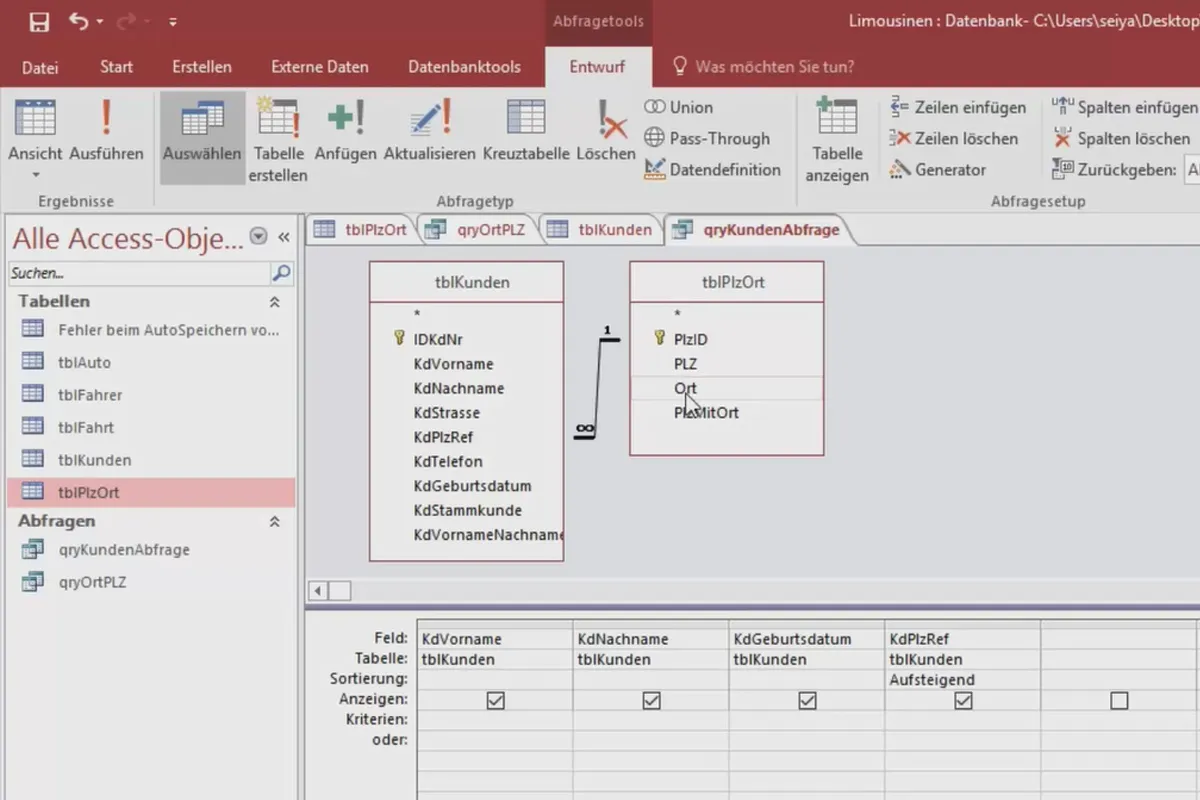Select the Pass-Through query option
The width and height of the screenshot is (1200, 800).
pyautogui.click(x=707, y=138)
